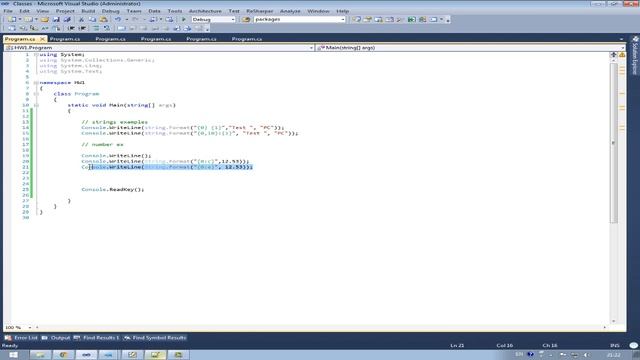
Task: Click the Paste clipboard icon
Action: [x=104, y=19]
